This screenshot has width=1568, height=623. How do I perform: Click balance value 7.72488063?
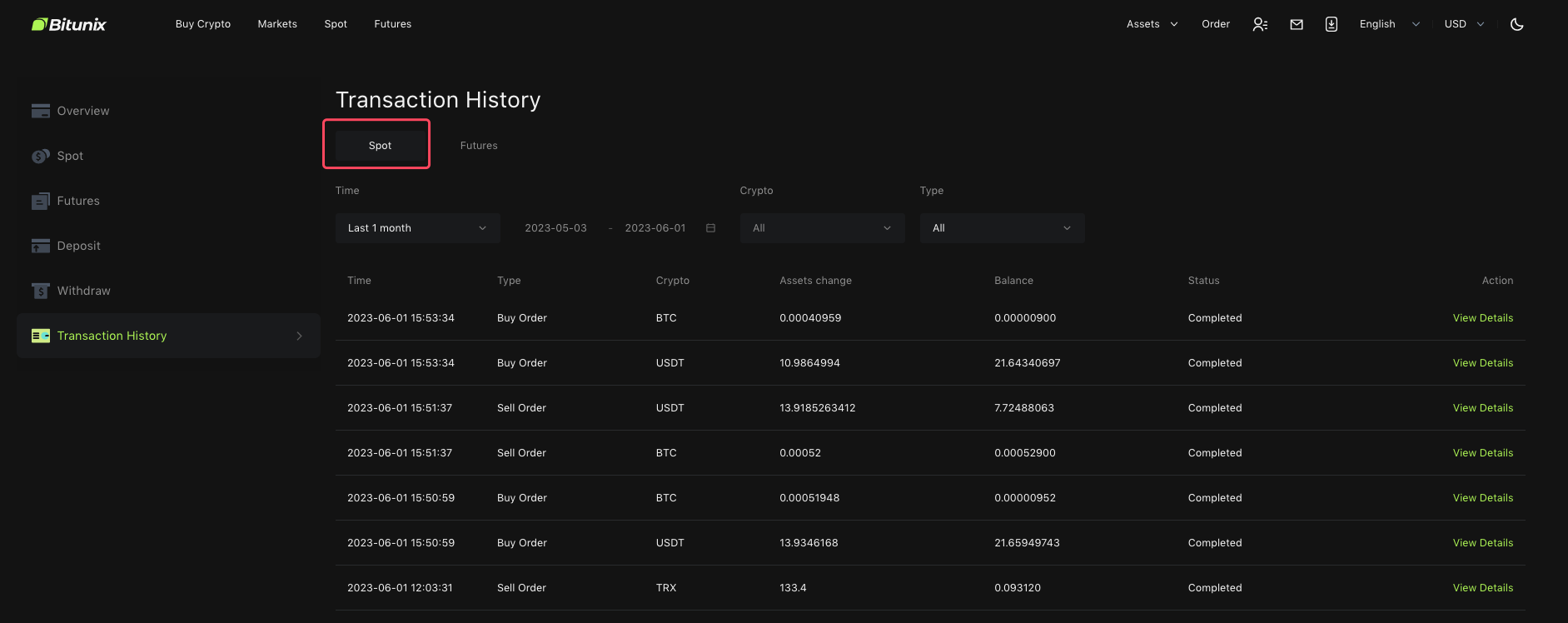[1024, 408]
